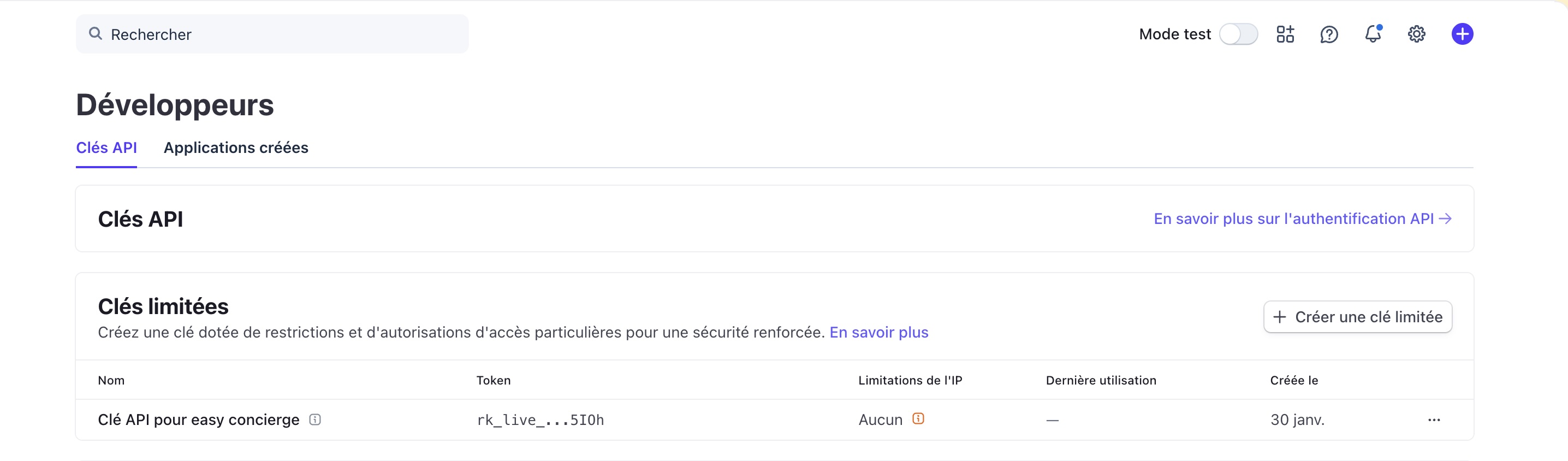Click the purple plus create button
This screenshot has width=1568, height=461.
tap(1463, 34)
